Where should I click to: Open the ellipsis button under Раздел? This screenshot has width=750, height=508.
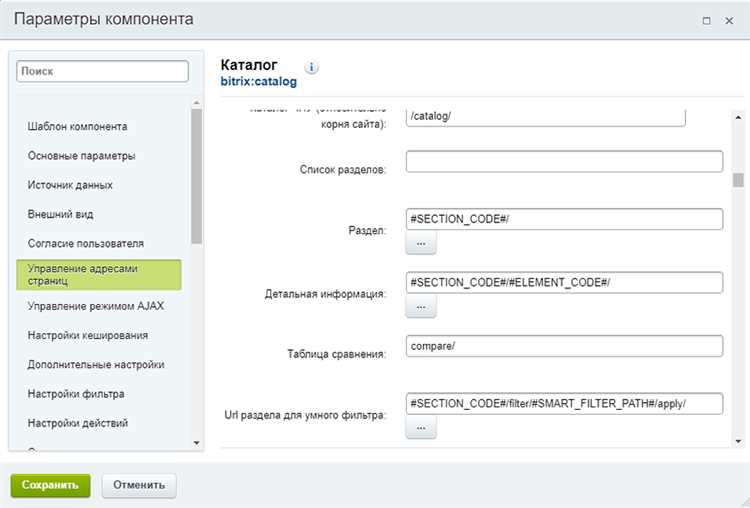point(421,243)
